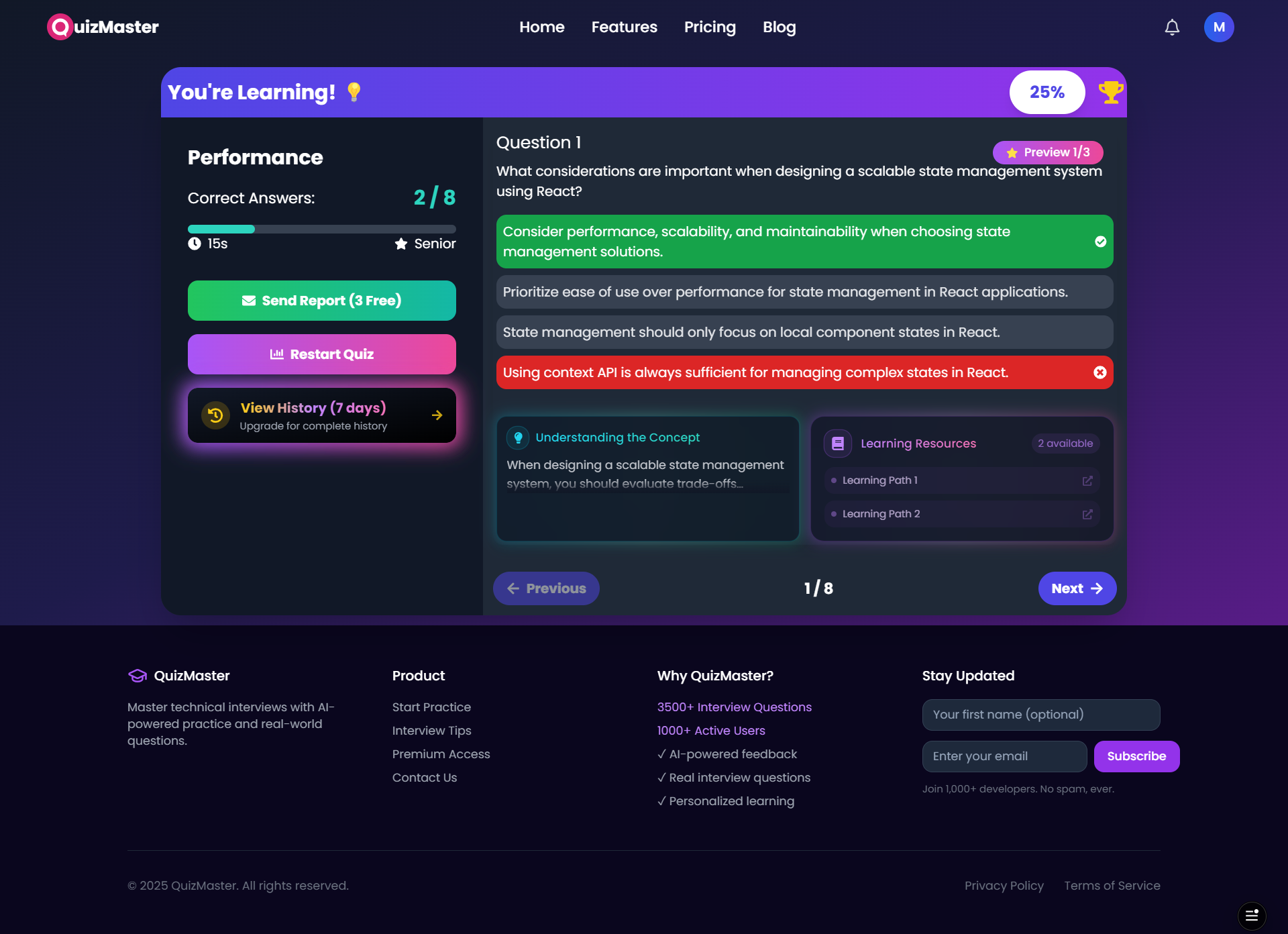Select answer Prioritize ease of use over performance
This screenshot has width=1288, height=934.
[805, 292]
